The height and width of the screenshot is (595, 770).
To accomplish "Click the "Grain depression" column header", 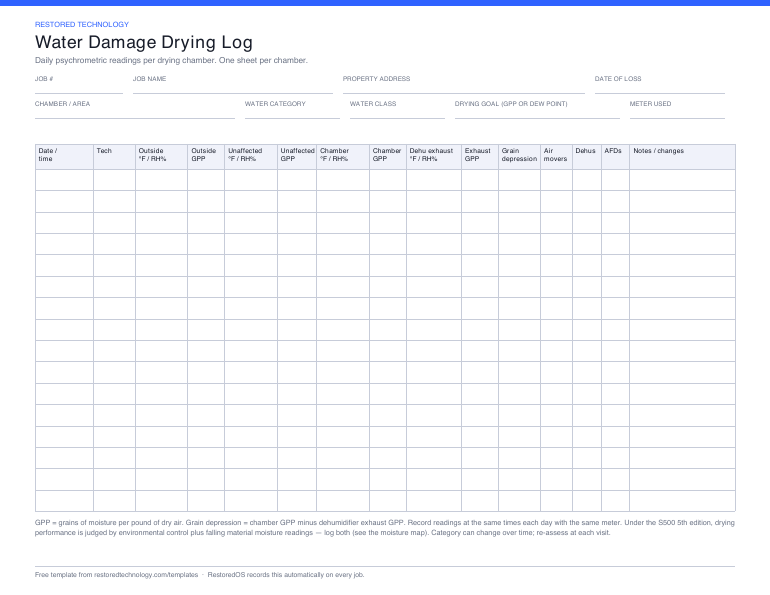I will click(520, 157).
